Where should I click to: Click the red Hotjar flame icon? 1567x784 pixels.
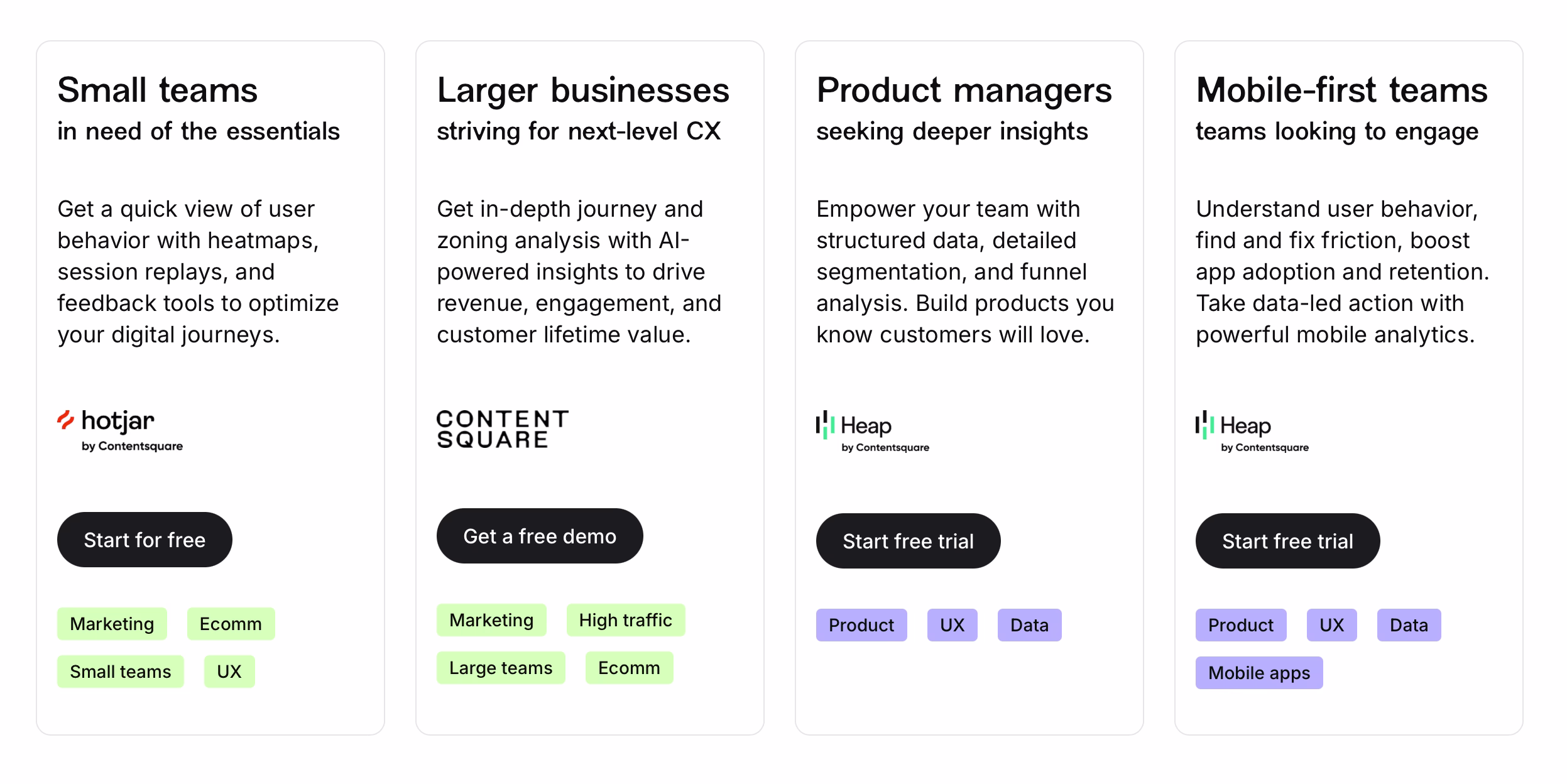(67, 420)
